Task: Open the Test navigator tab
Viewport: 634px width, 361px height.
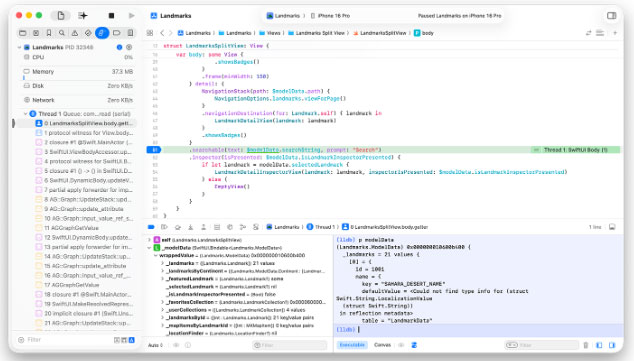Action: point(88,33)
